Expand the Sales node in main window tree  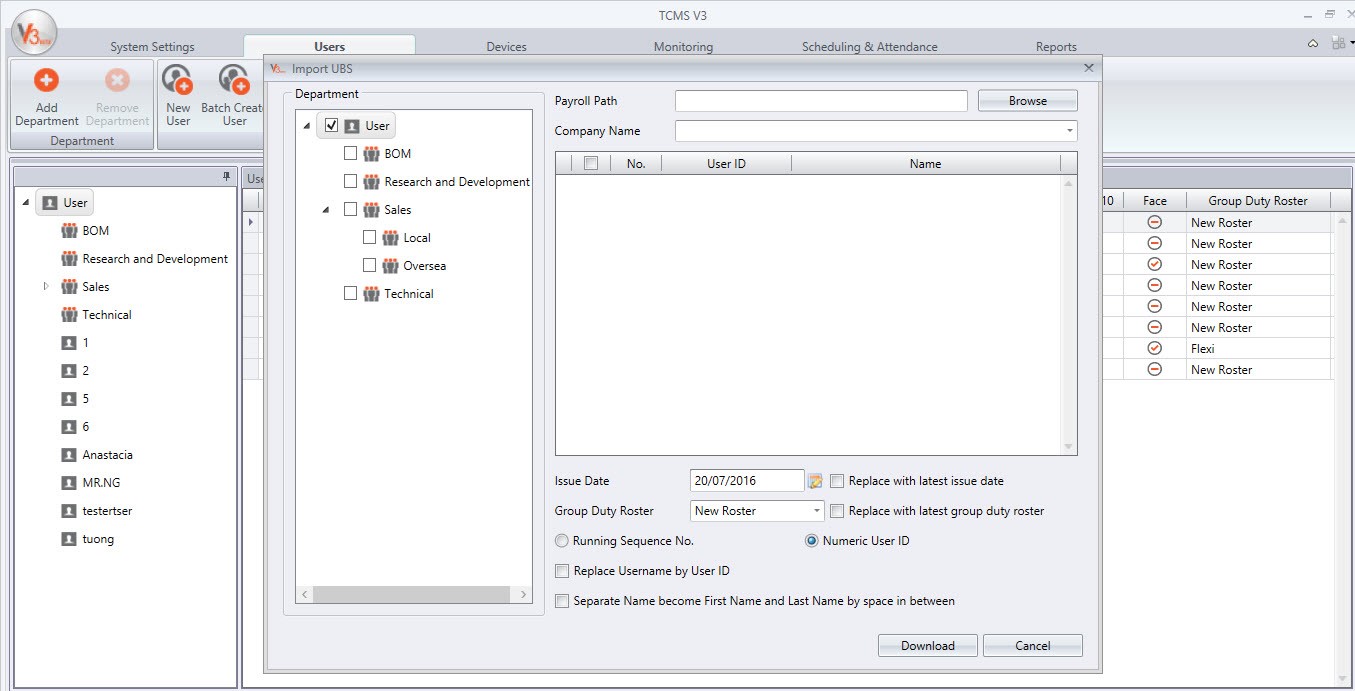coord(46,287)
